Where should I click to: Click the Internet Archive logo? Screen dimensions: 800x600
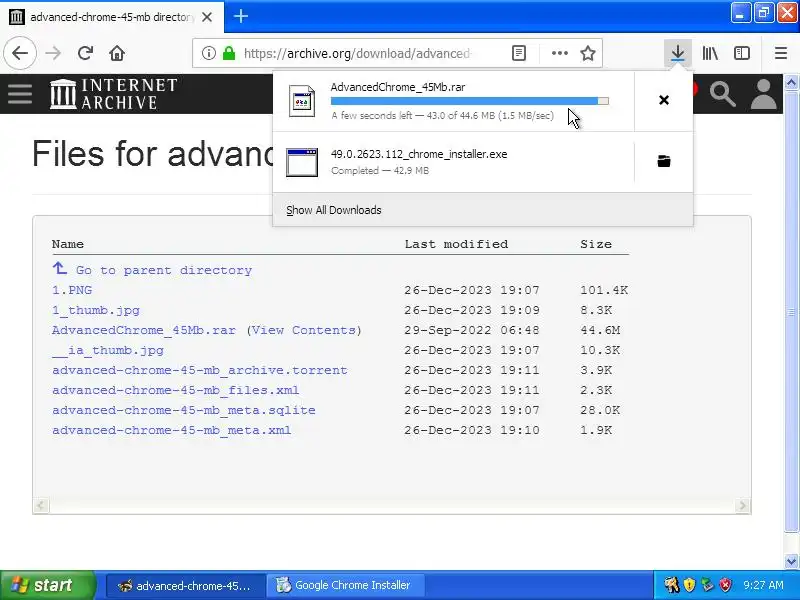pyautogui.click(x=113, y=94)
